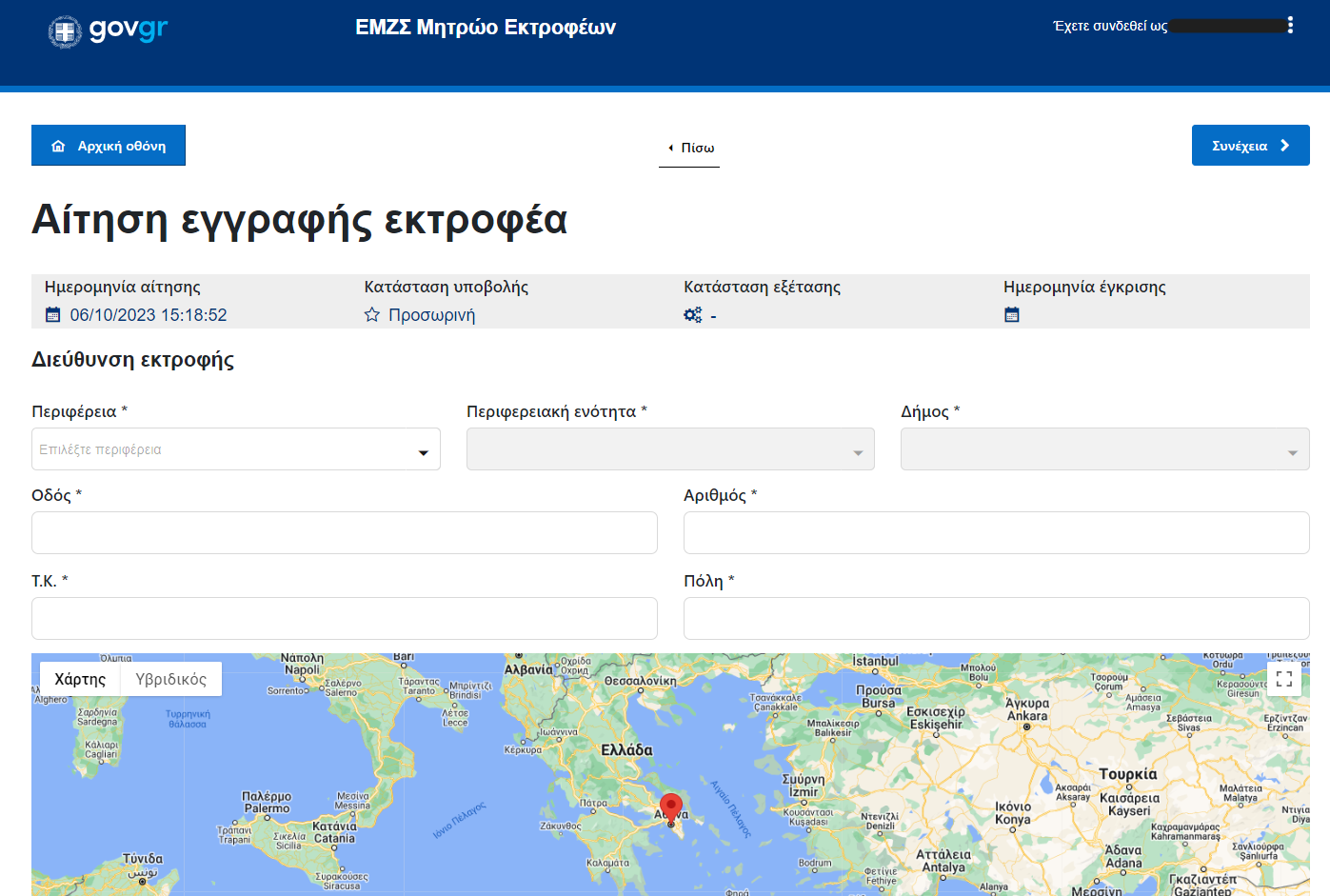Open the three-dot user menu
1330x896 pixels.
click(1290, 26)
